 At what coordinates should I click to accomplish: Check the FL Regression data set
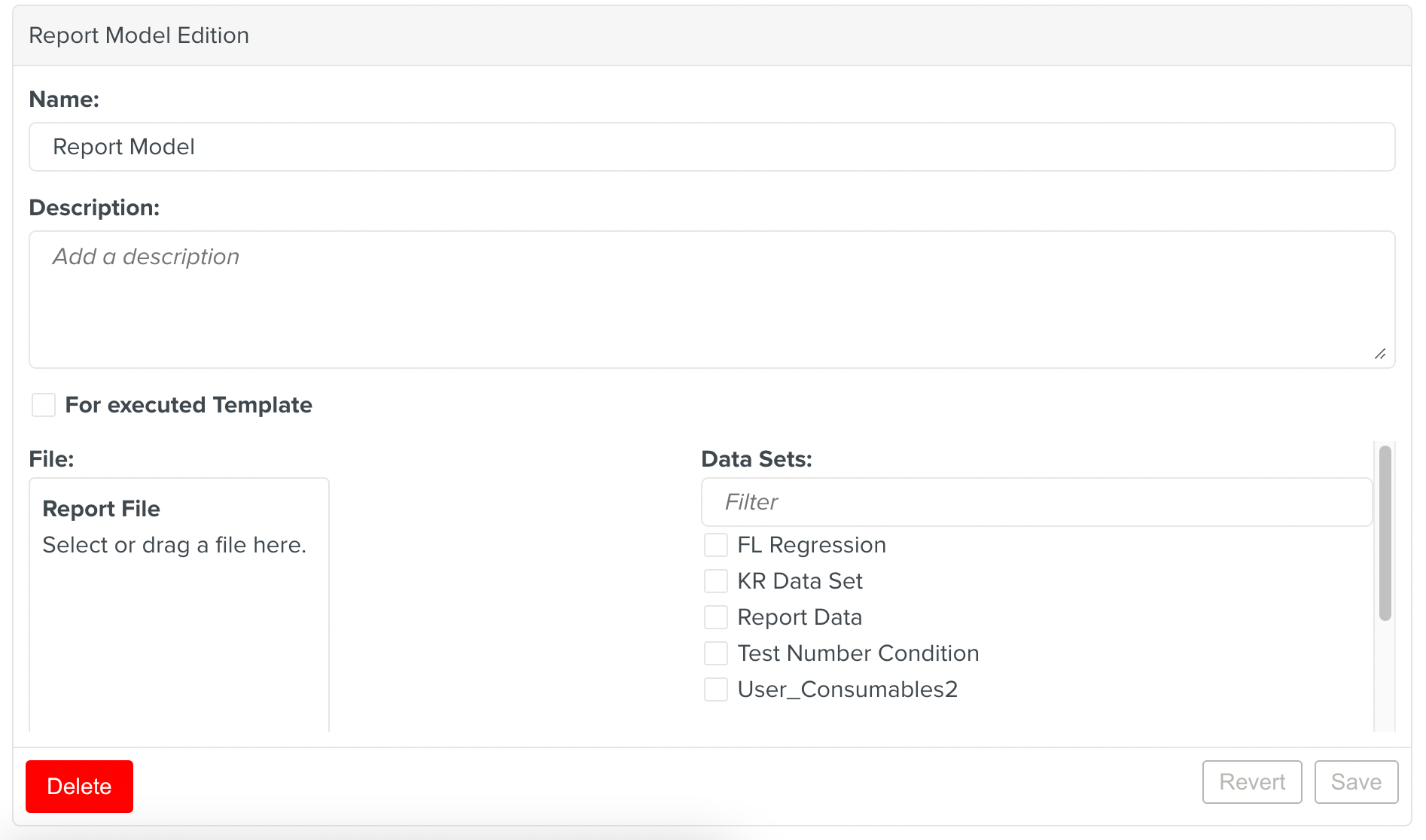tap(716, 545)
